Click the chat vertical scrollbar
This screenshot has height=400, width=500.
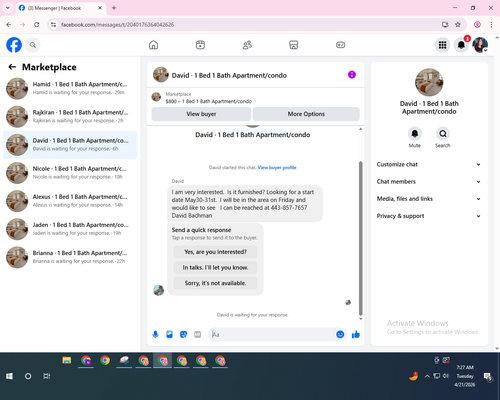point(360,238)
